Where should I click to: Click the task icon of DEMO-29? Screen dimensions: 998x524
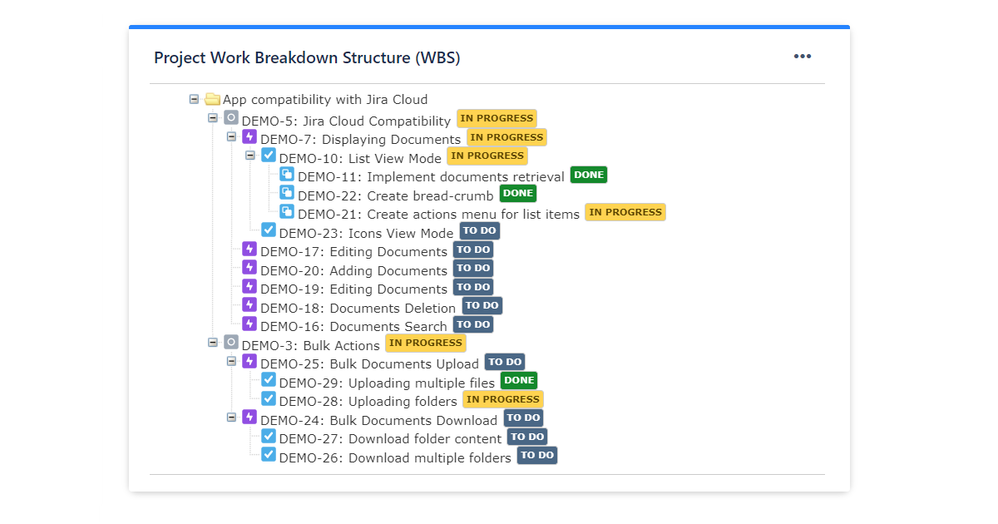[x=269, y=380]
